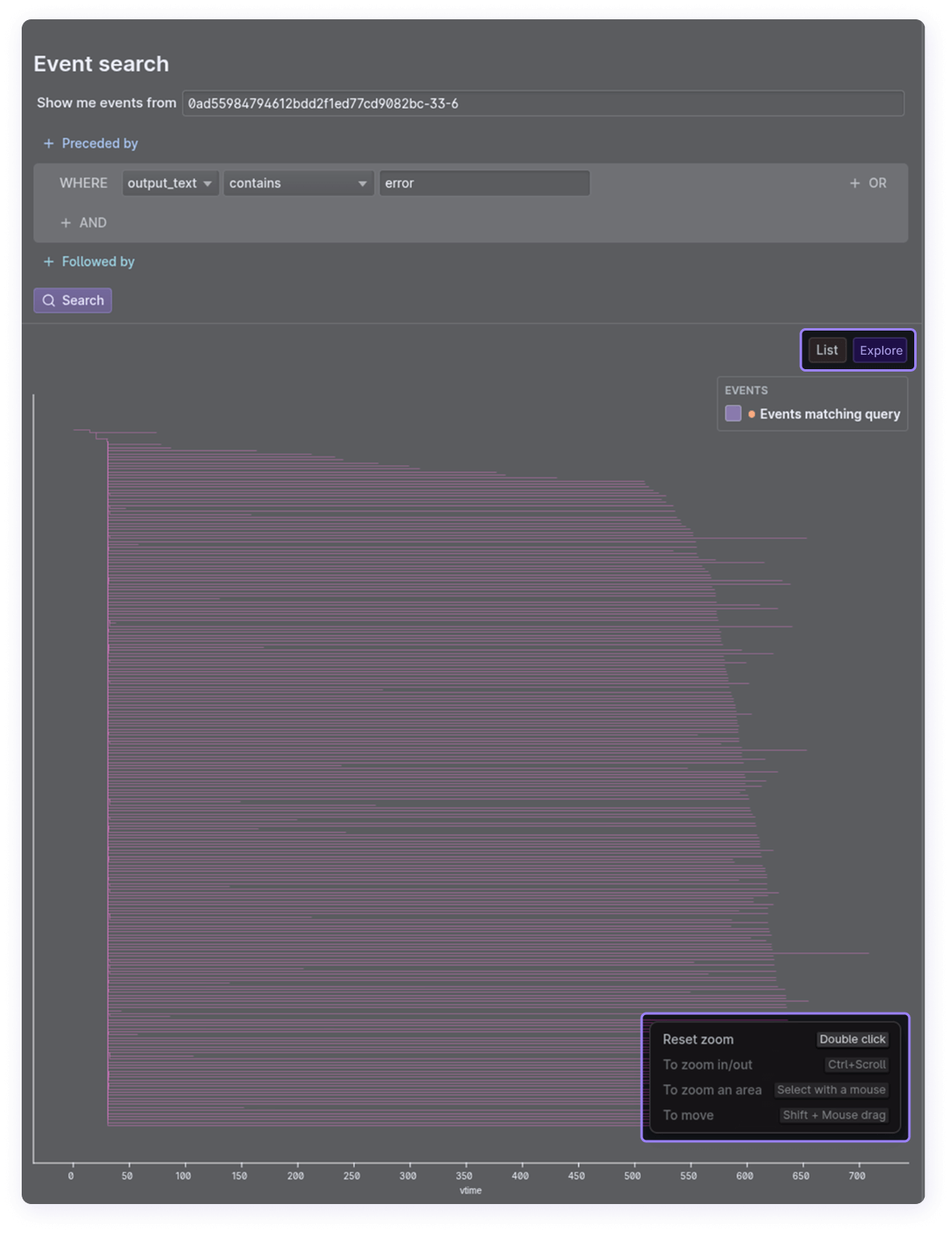
Task: Open the output_text field dropdown
Action: (170, 183)
